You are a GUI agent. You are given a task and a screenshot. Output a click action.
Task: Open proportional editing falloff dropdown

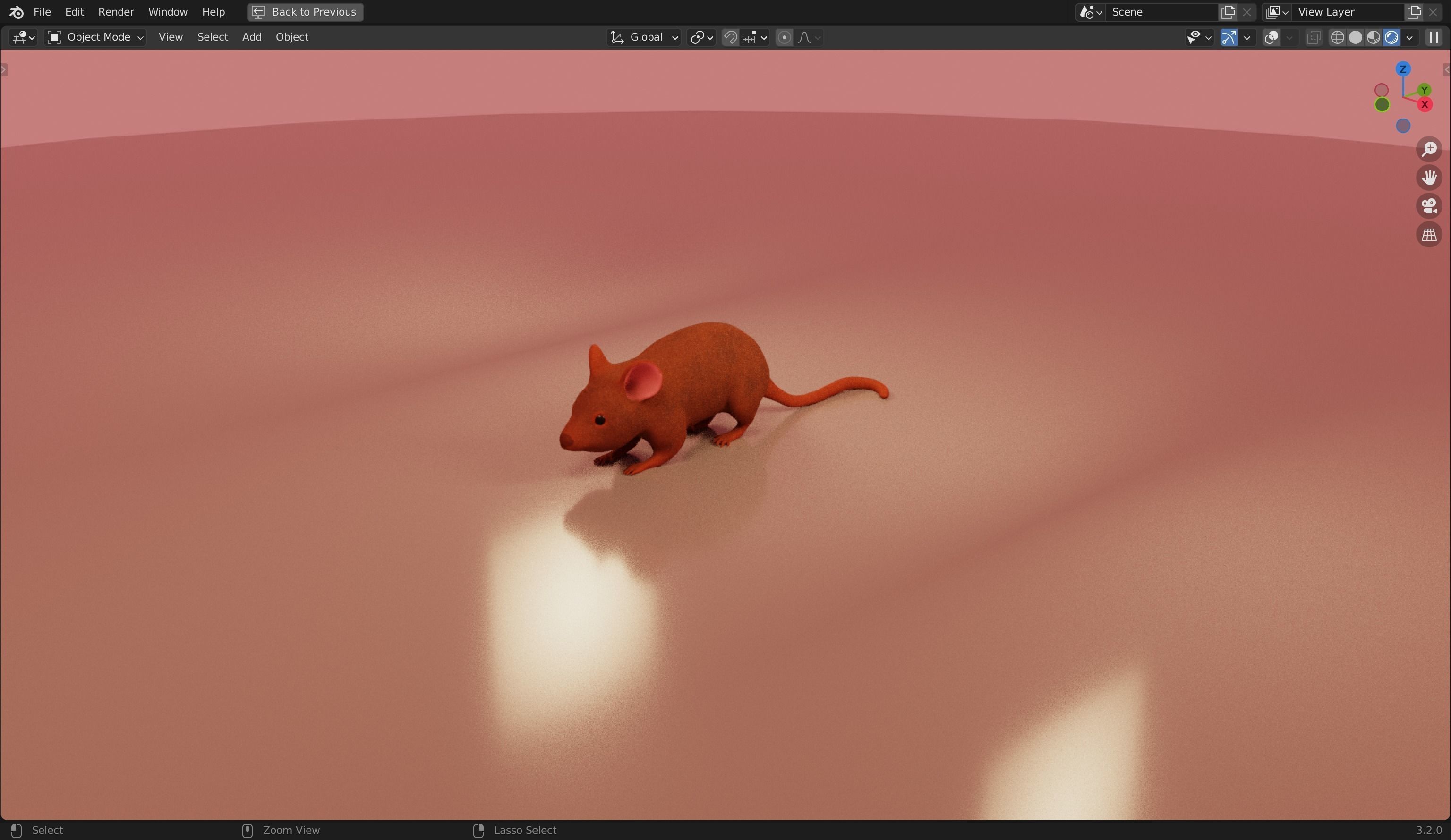tap(809, 37)
